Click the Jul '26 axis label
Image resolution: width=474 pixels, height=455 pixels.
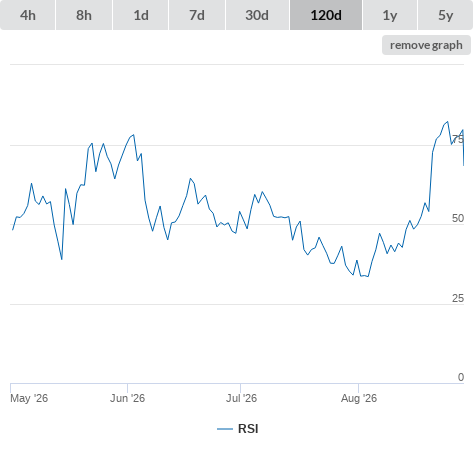point(241,398)
